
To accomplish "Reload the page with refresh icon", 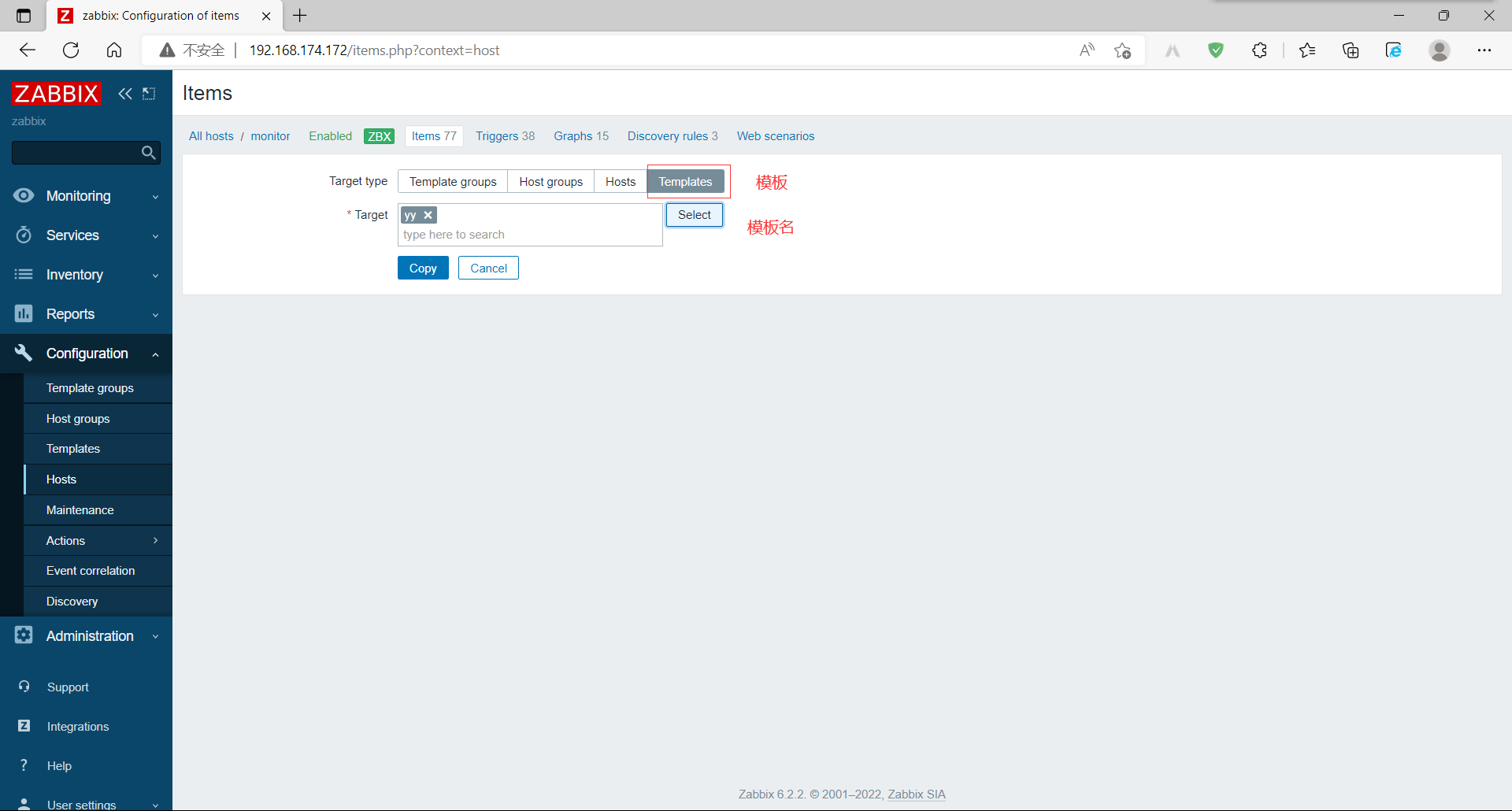I will [x=71, y=50].
